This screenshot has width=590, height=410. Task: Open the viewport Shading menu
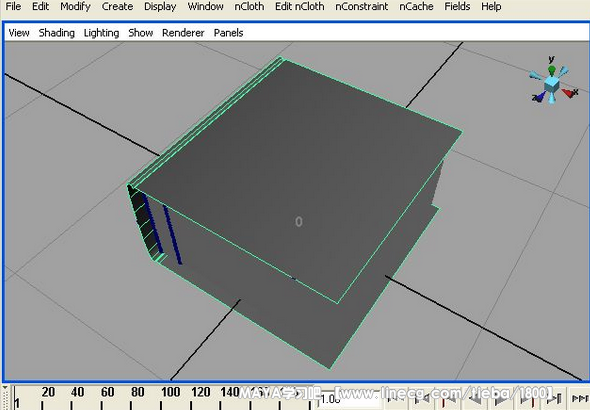tap(56, 33)
